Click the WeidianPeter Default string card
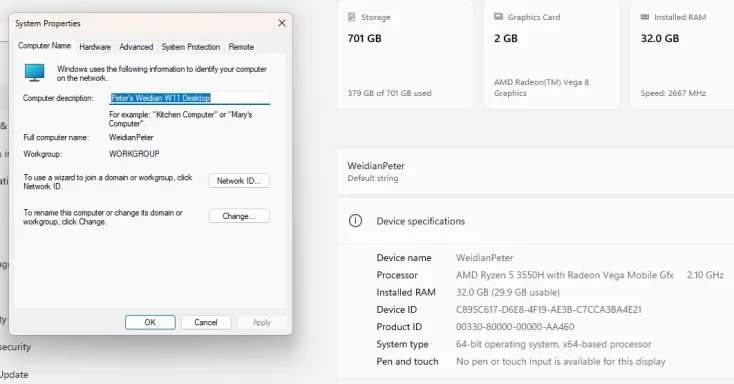Screen dimensions: 734x384 point(536,171)
